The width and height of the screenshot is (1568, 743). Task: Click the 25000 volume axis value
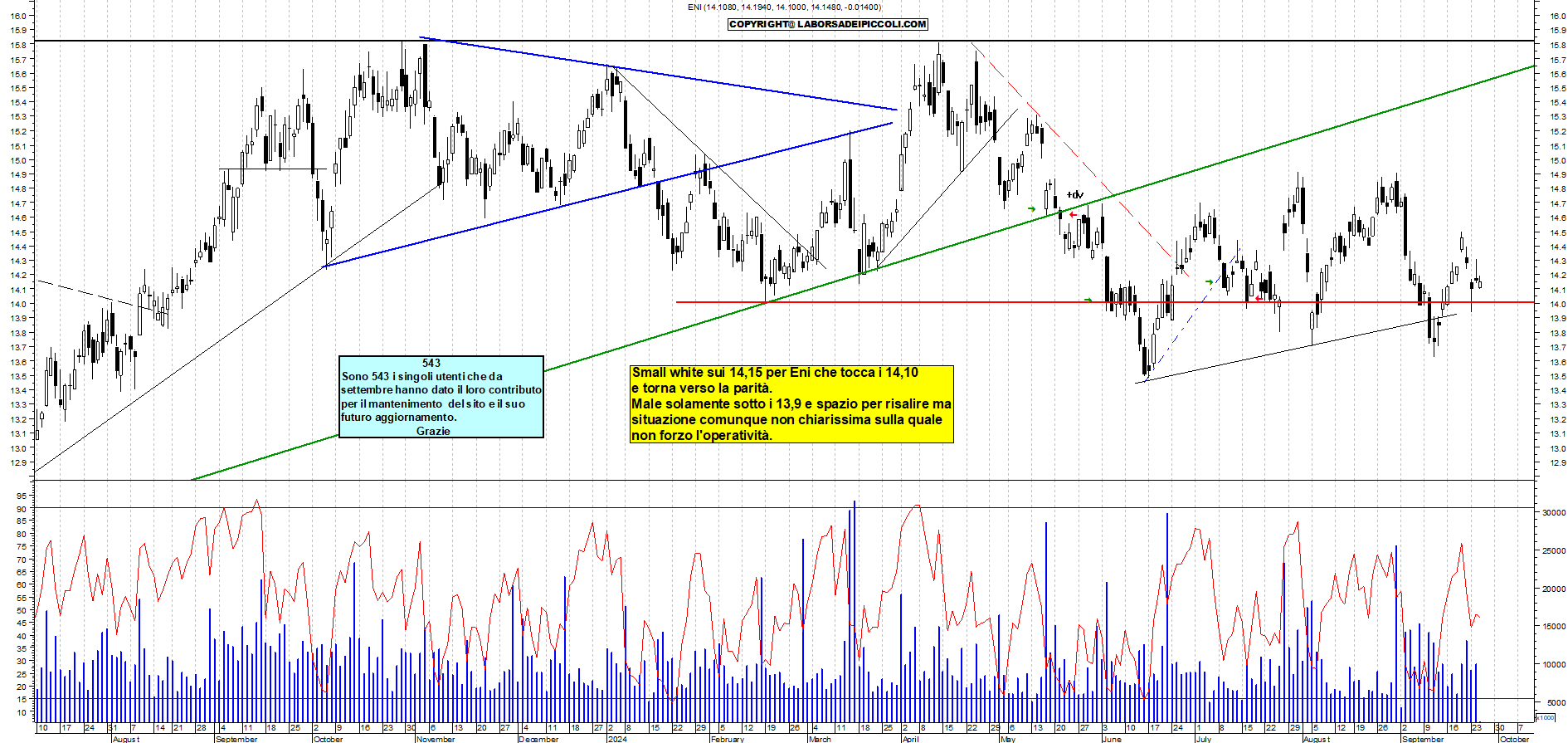point(1554,551)
